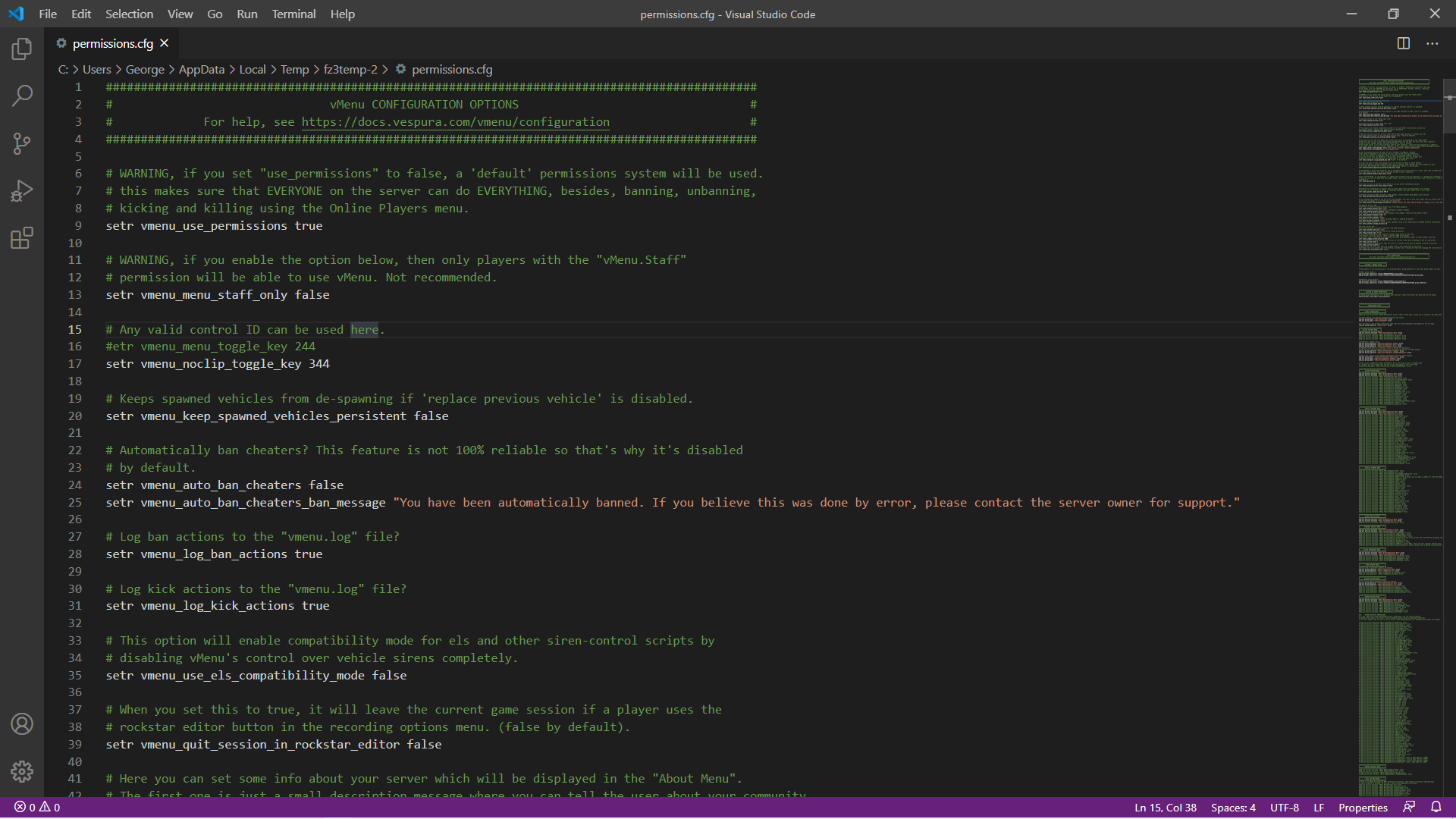Open the vespura docs configuration link

[x=455, y=122]
